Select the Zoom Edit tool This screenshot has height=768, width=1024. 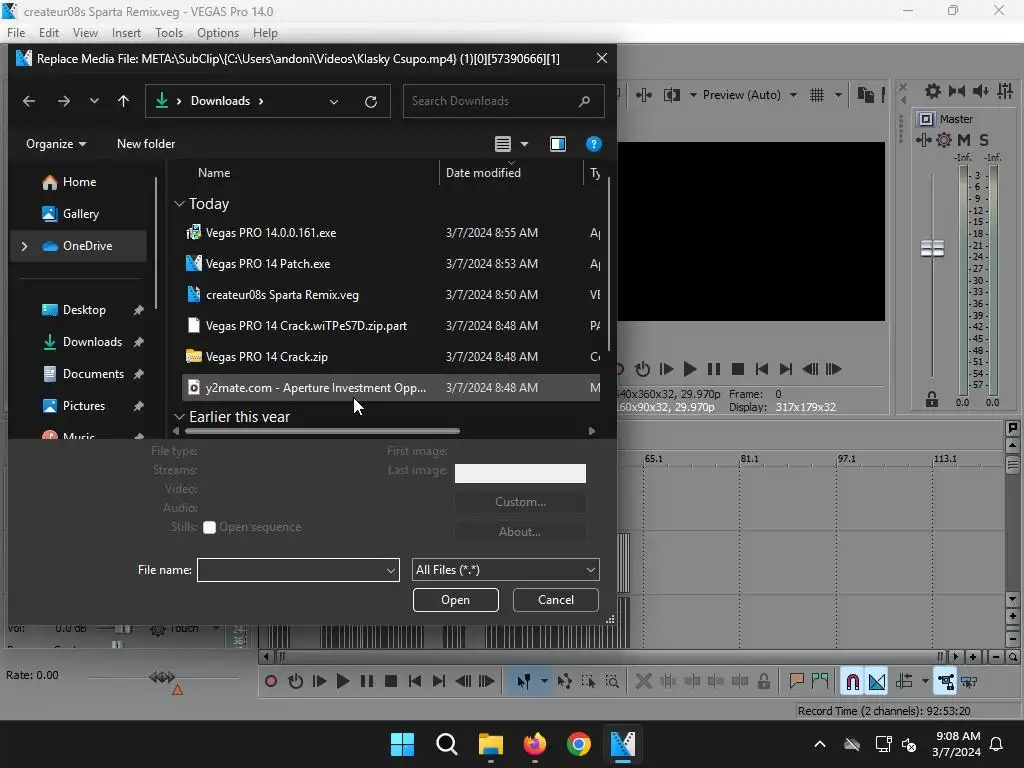(x=612, y=681)
